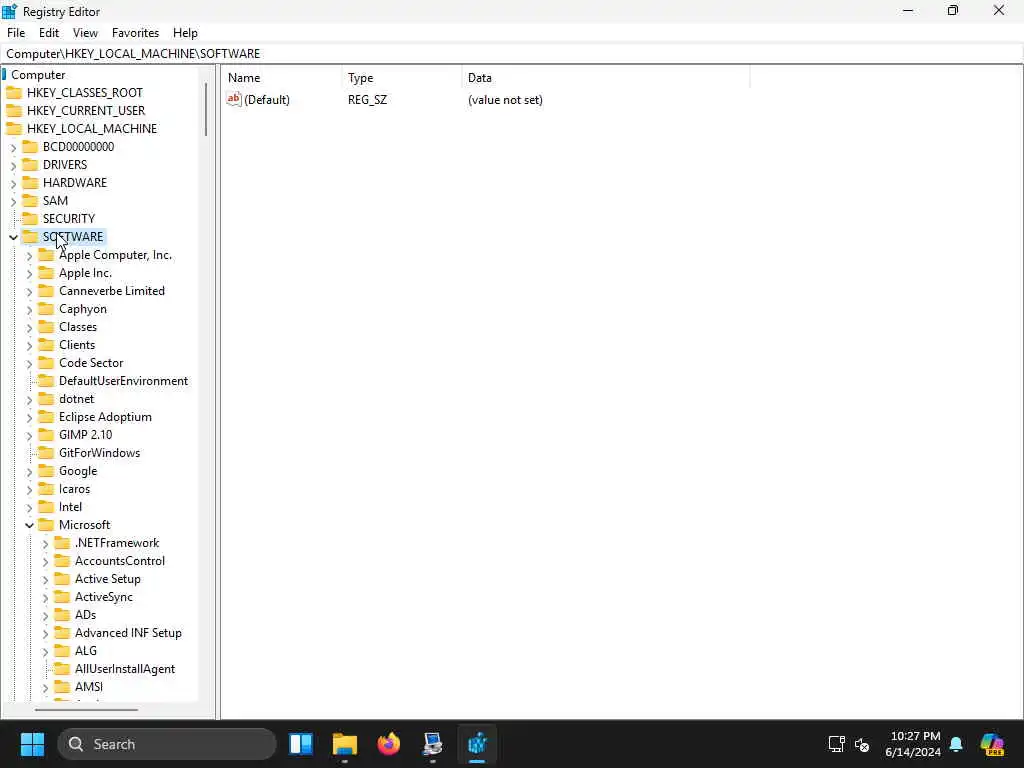
Task: Select the Code Sector key
Action: [x=91, y=362]
